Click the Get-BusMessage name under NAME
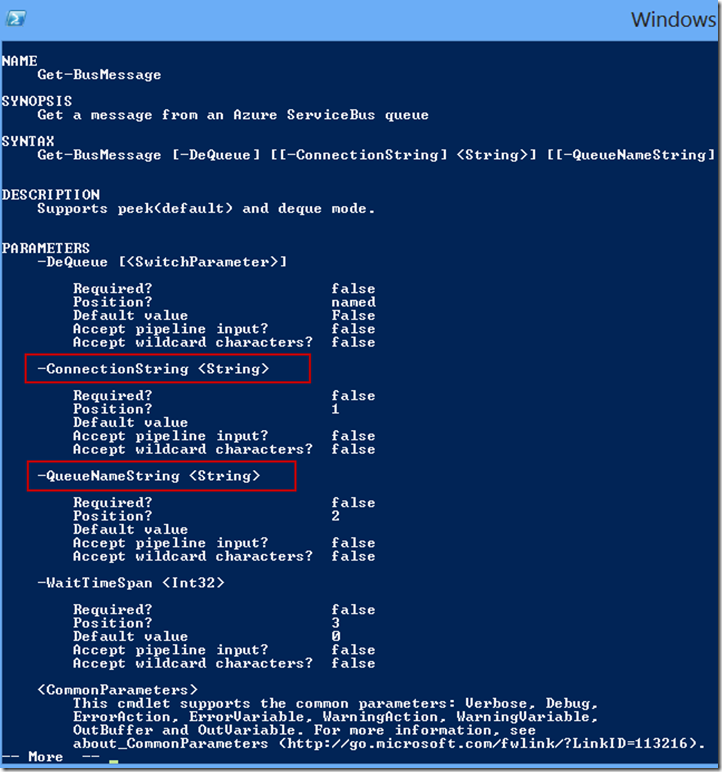Viewport: 722px width, 772px height. click(x=99, y=75)
